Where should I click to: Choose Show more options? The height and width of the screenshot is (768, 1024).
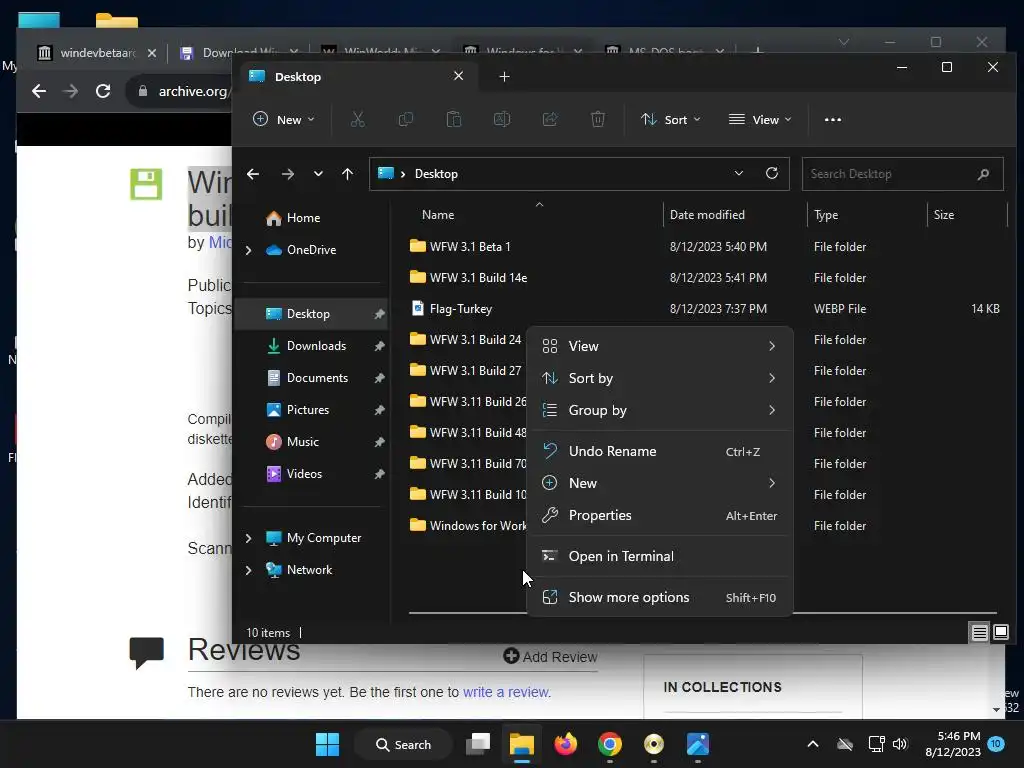click(660, 598)
